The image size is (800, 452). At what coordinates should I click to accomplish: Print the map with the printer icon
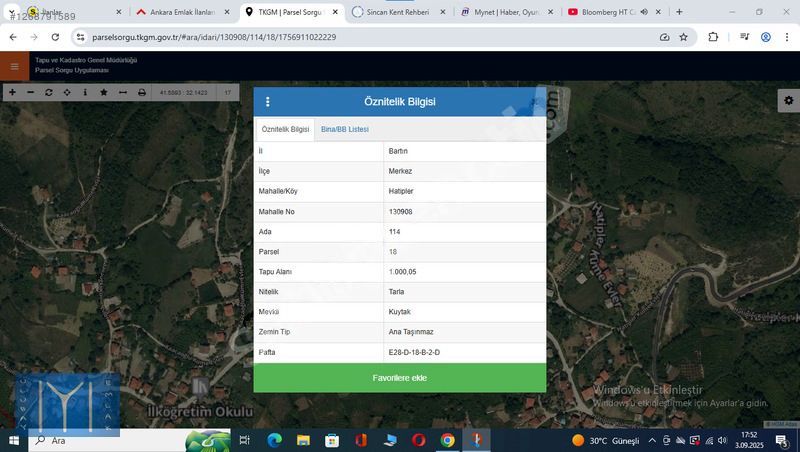click(142, 92)
